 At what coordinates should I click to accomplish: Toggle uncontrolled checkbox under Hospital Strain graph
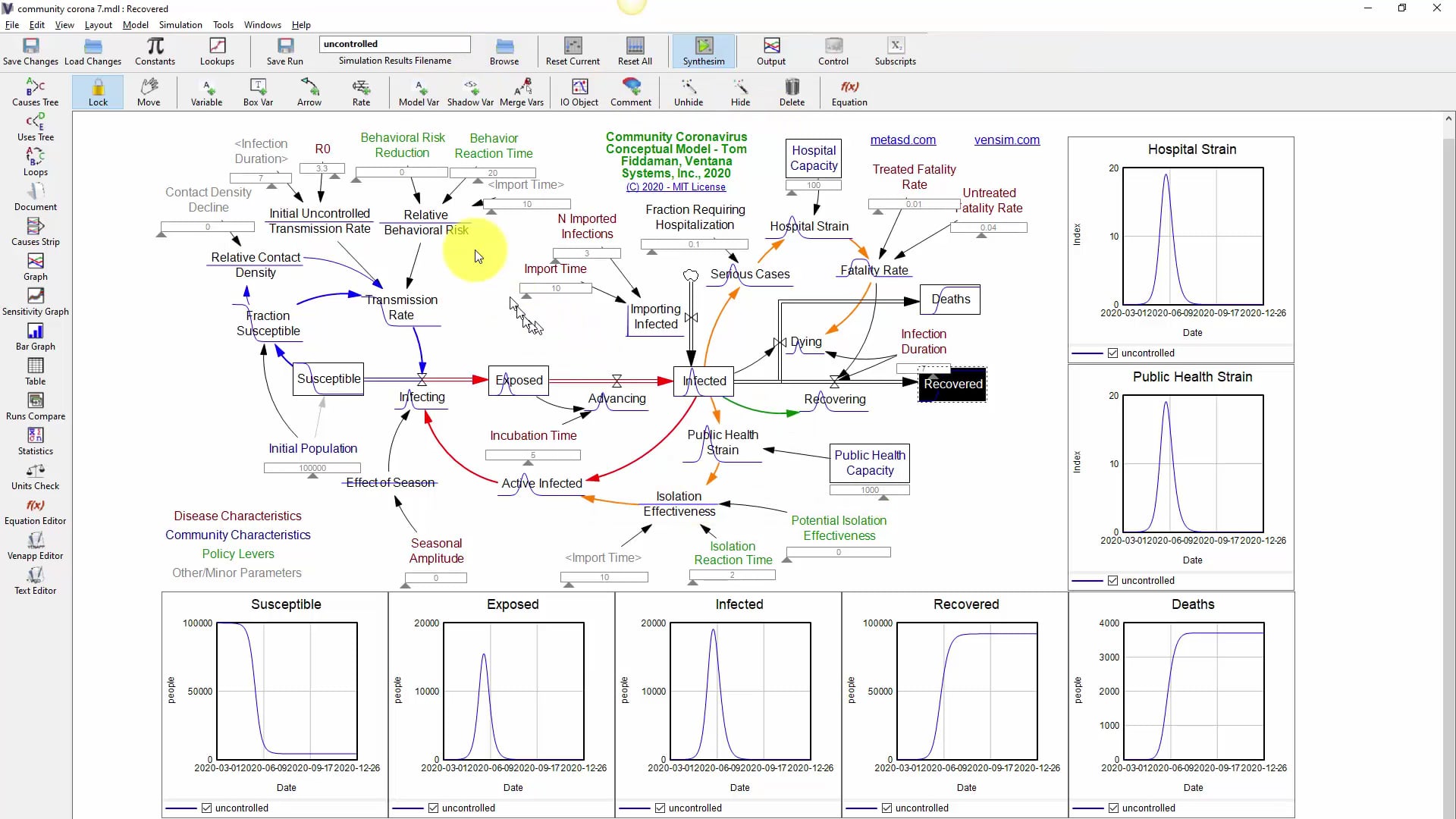[x=1114, y=353]
